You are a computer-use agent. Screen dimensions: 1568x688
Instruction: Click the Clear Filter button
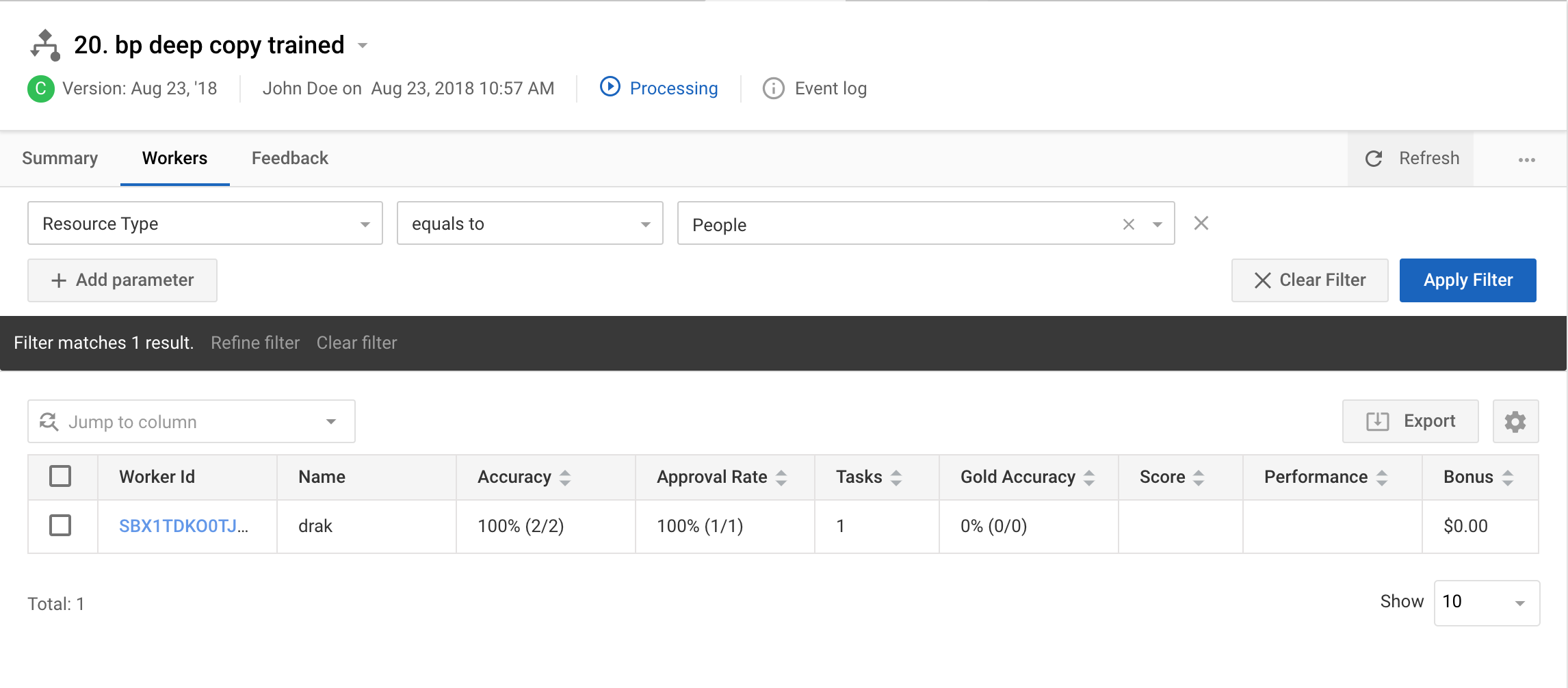pos(1310,280)
